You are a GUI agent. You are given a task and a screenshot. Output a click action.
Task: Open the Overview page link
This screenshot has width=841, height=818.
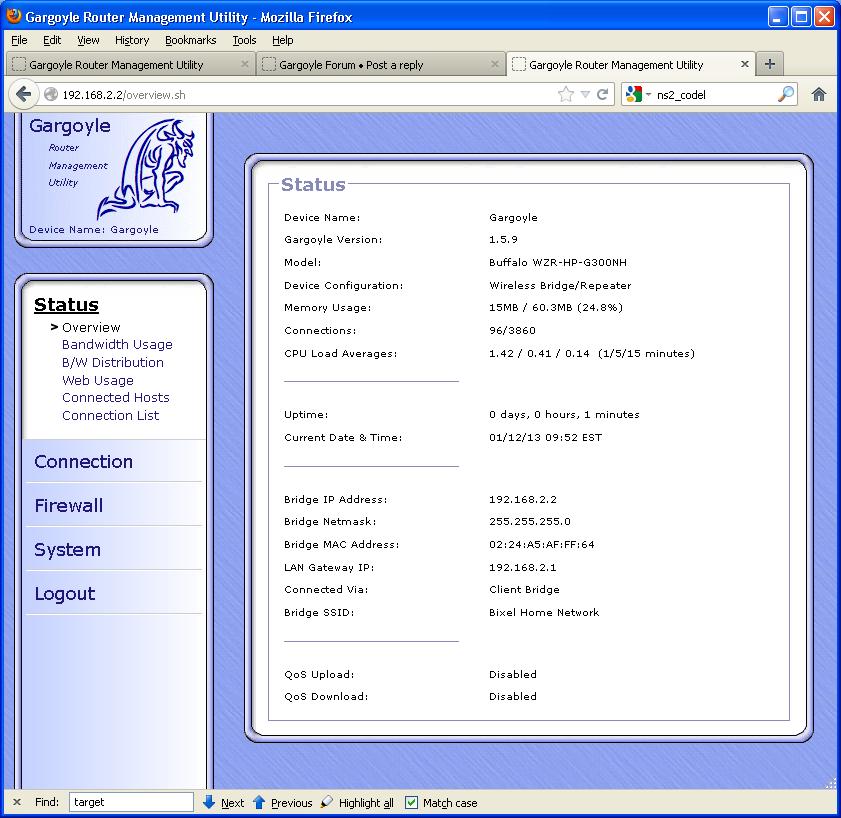tap(91, 327)
